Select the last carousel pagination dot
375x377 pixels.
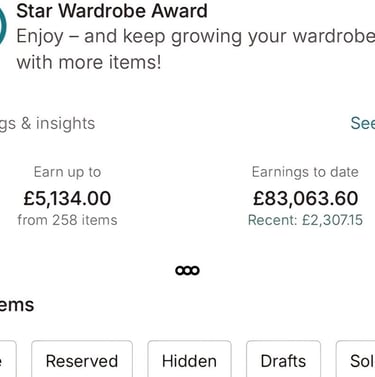point(195,270)
